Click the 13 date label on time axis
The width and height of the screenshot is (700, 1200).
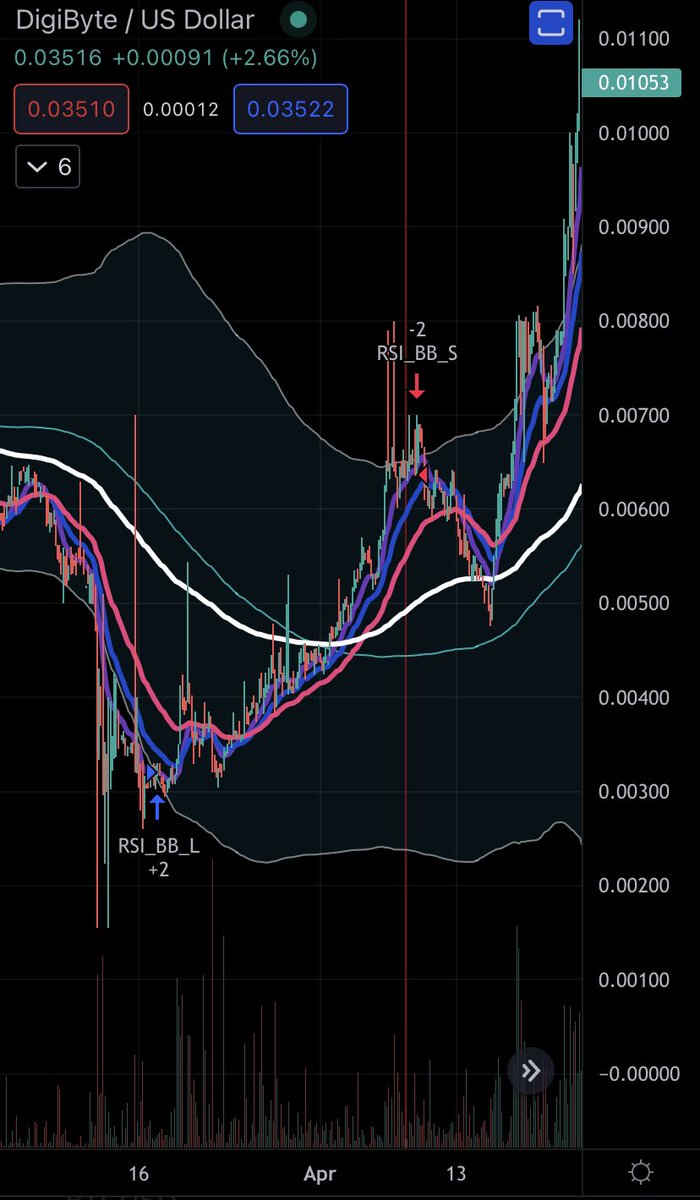(x=457, y=1172)
